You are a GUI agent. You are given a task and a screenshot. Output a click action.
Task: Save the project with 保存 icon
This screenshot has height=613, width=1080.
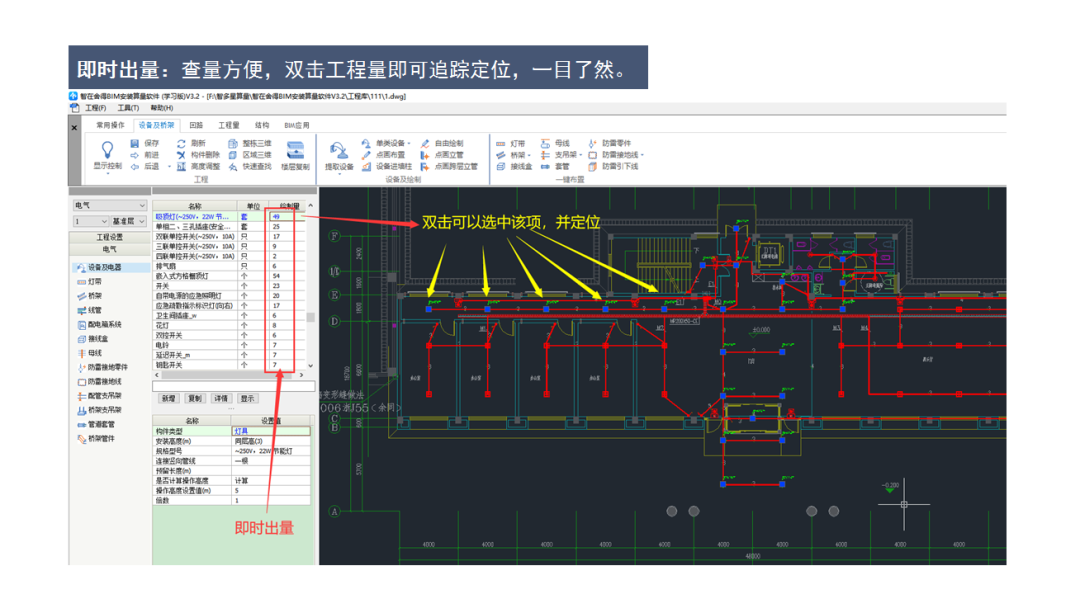(x=145, y=143)
